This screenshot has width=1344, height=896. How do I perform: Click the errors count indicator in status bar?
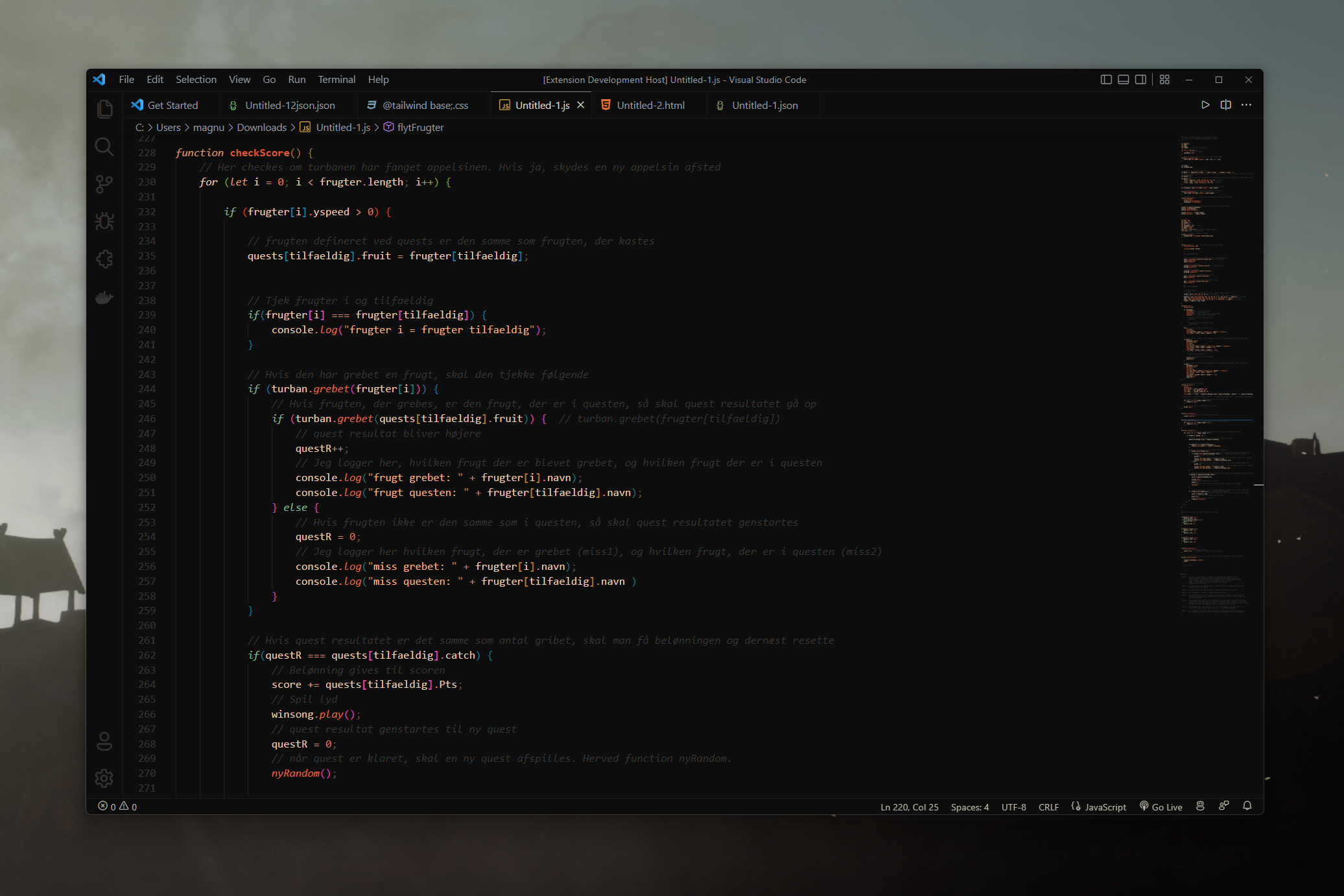[107, 807]
